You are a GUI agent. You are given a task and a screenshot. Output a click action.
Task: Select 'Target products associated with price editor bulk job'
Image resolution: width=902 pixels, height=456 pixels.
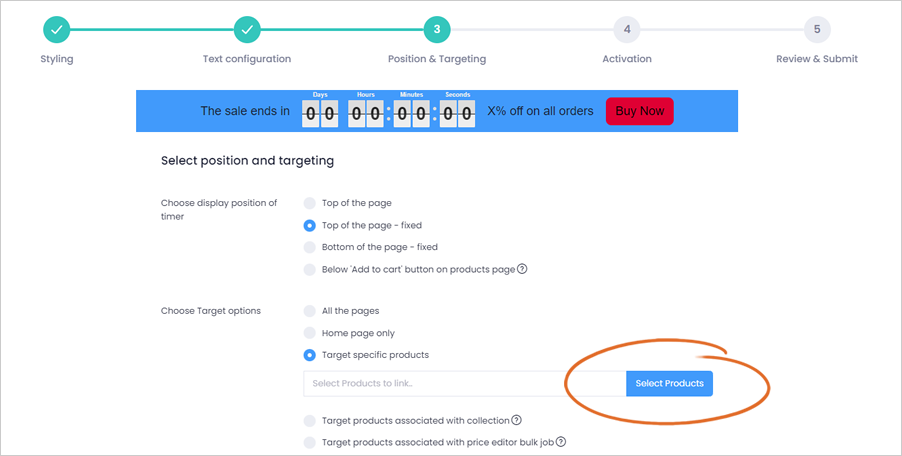[309, 442]
